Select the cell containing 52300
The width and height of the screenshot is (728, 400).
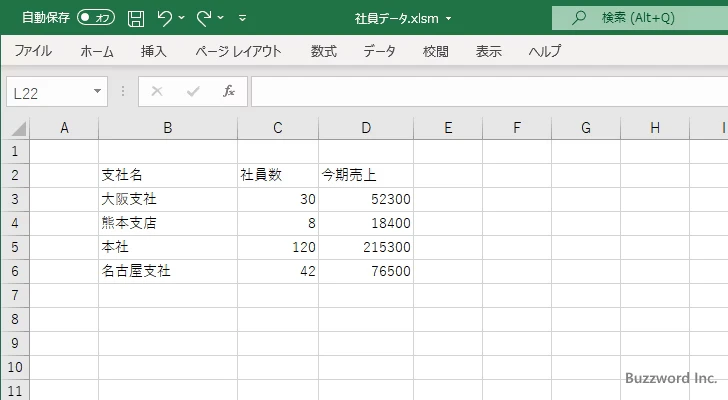[366, 200]
